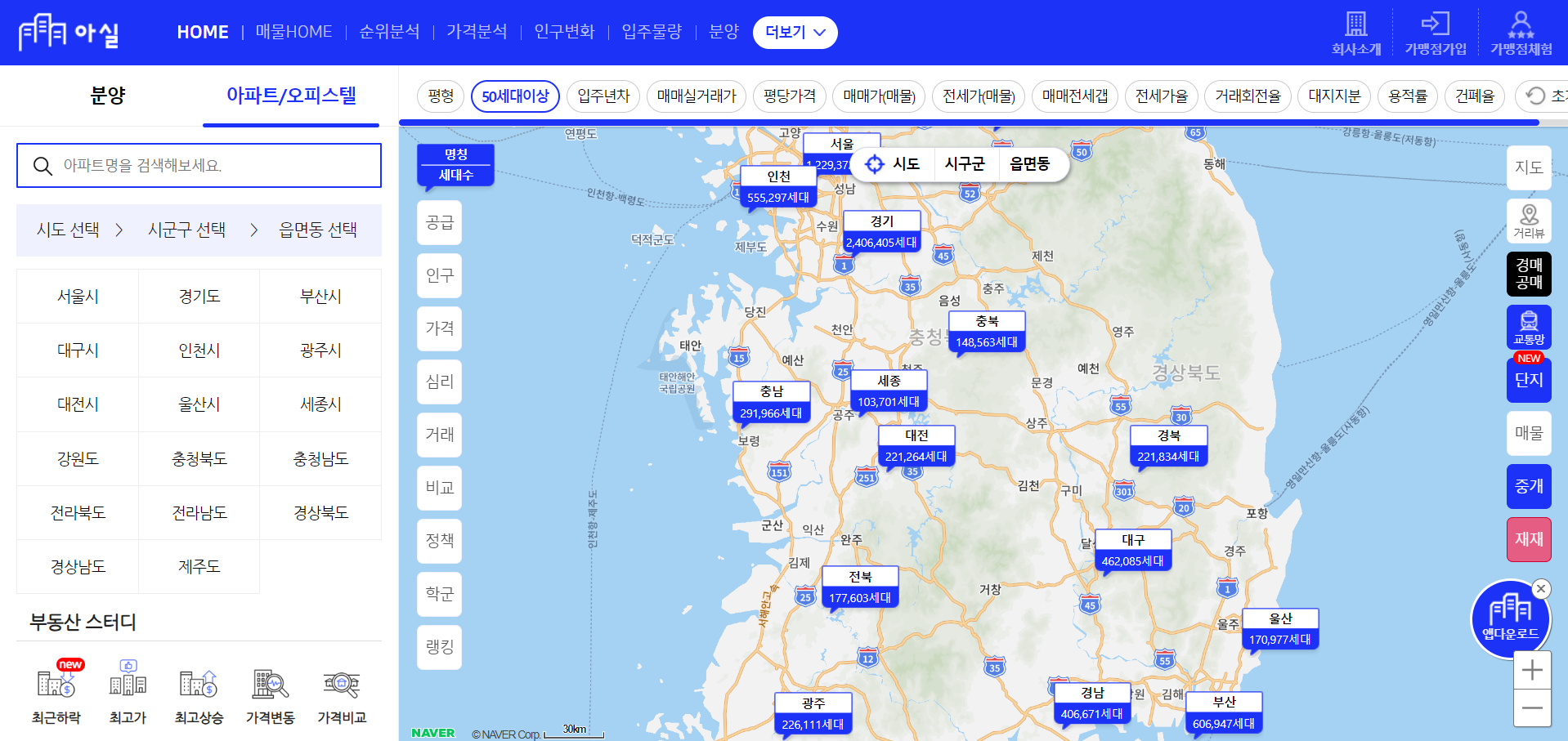Open the 더보기 dropdown
Image resolution: width=1568 pixels, height=741 pixels.
coord(794,33)
